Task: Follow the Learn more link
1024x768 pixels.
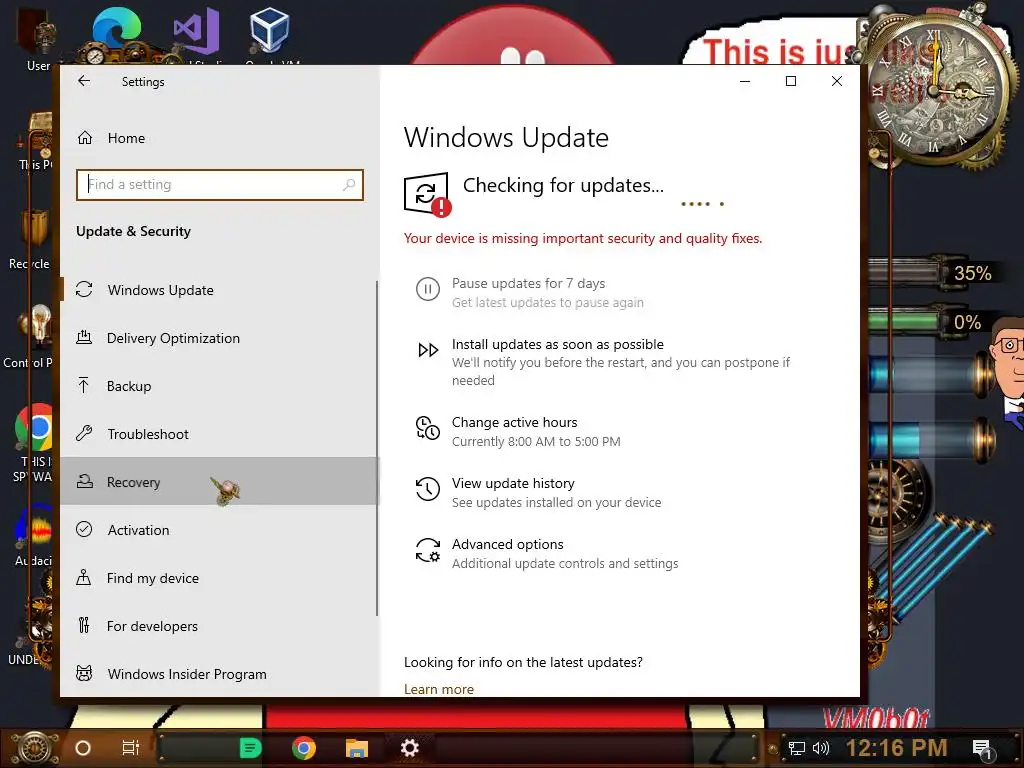Action: tap(439, 689)
